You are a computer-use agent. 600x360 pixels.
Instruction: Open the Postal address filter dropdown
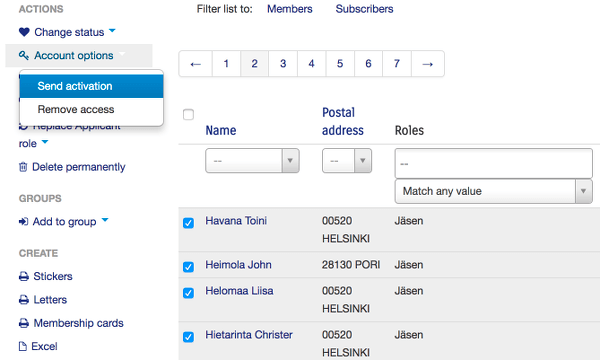[x=347, y=161]
